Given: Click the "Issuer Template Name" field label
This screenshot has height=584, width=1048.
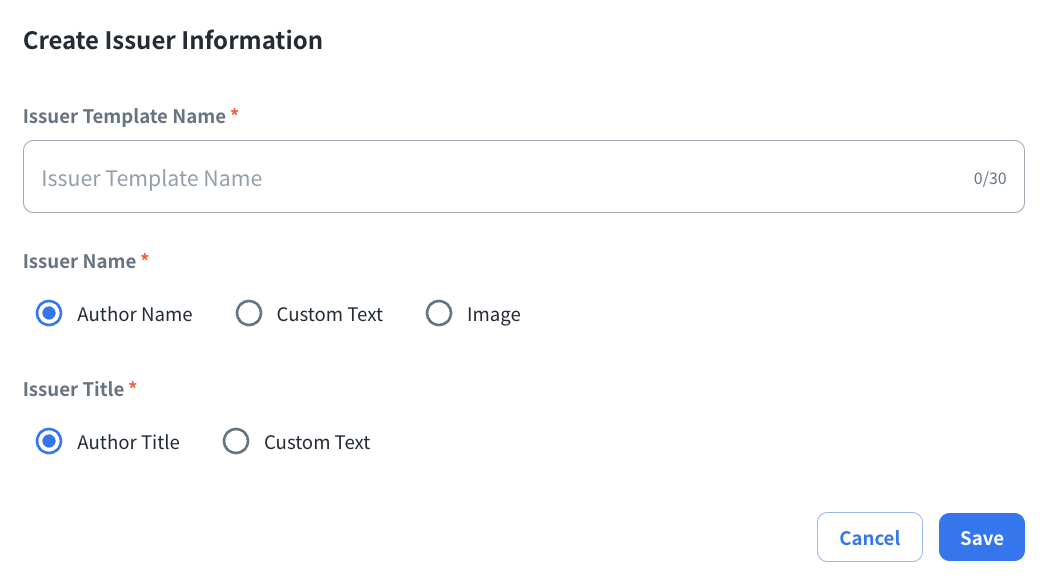Looking at the screenshot, I should [124, 116].
